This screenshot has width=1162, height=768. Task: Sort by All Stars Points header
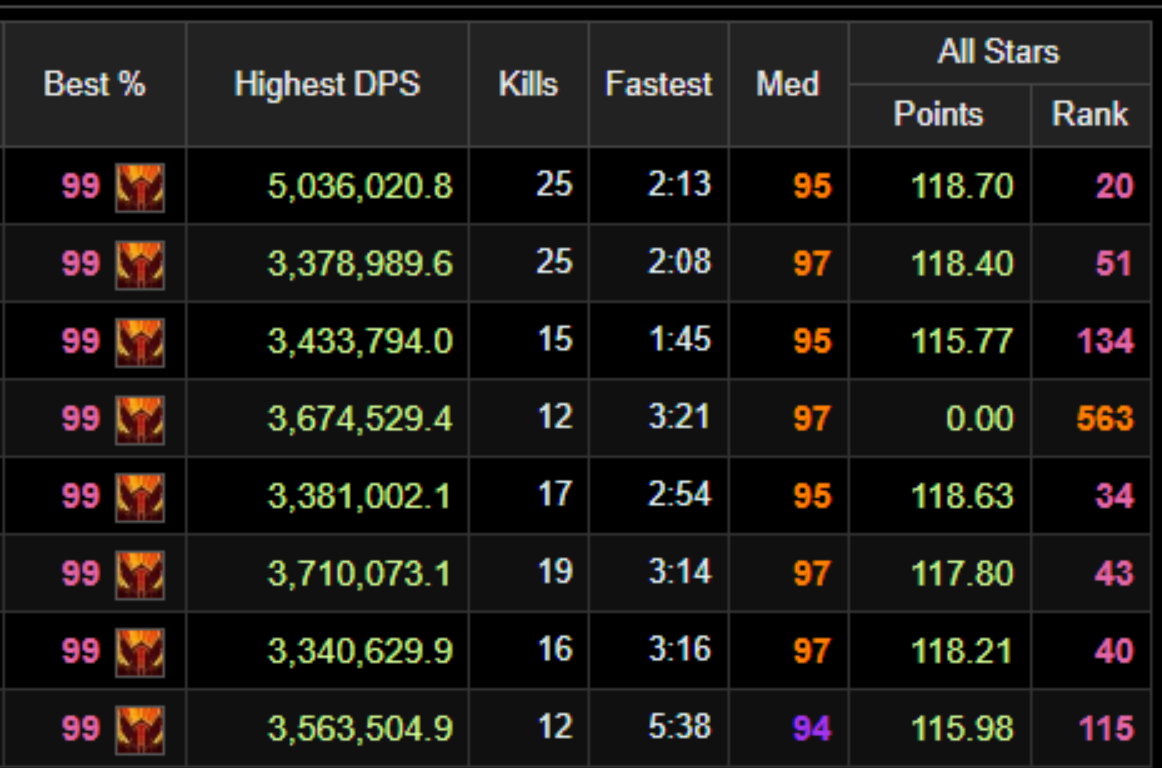[938, 114]
